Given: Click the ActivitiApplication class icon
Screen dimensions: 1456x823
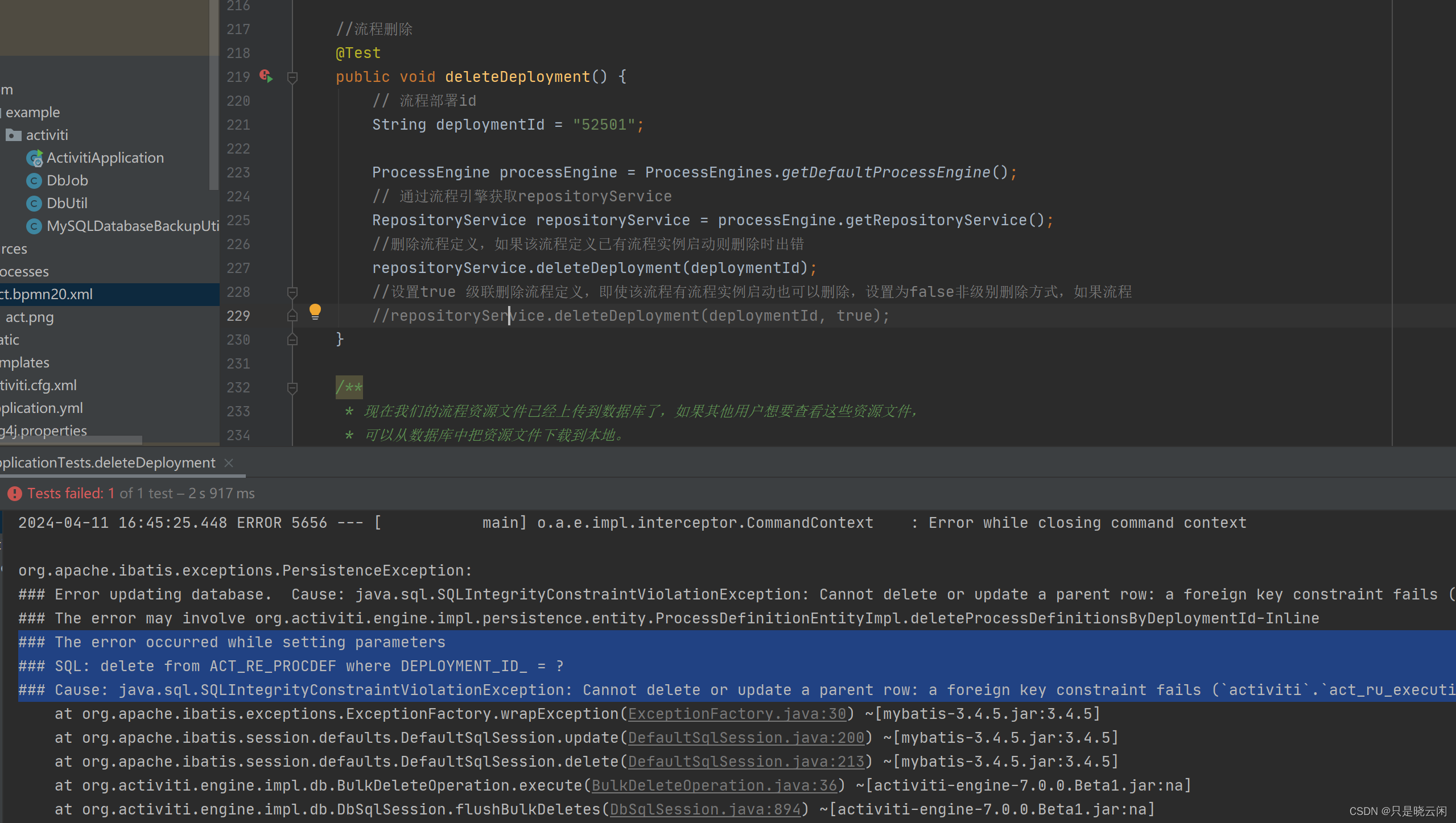Looking at the screenshot, I should [x=35, y=158].
